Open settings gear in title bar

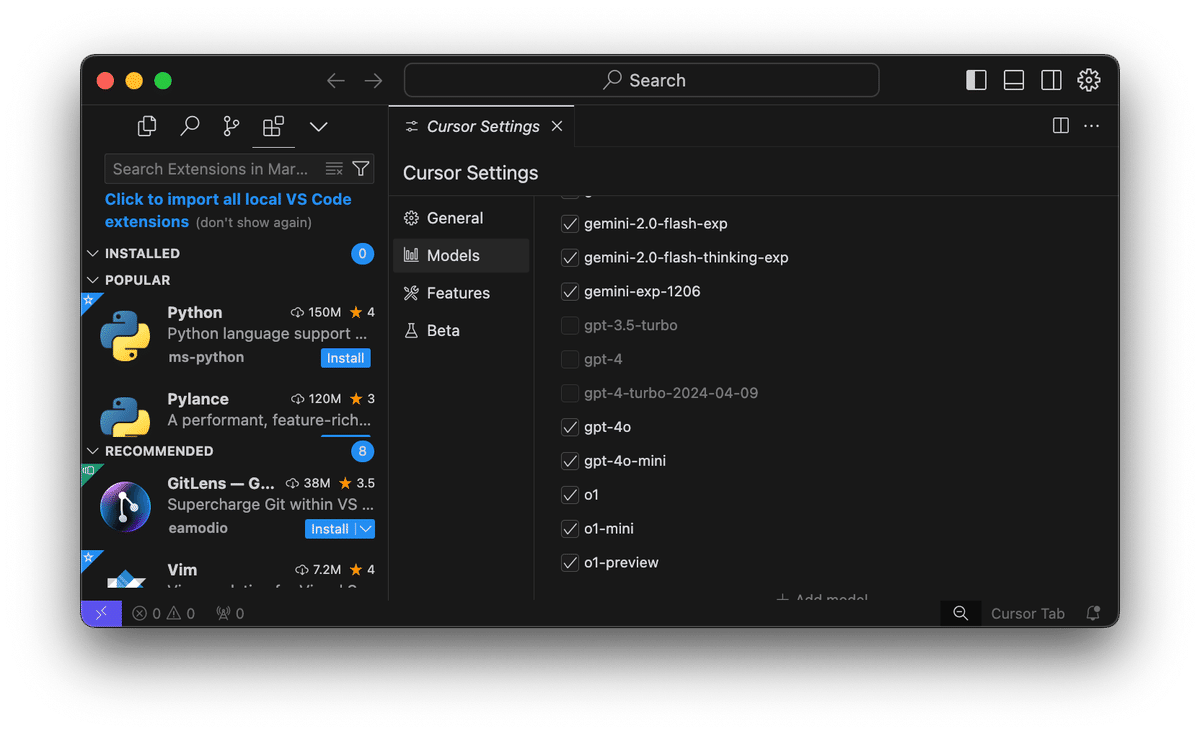click(x=1089, y=81)
